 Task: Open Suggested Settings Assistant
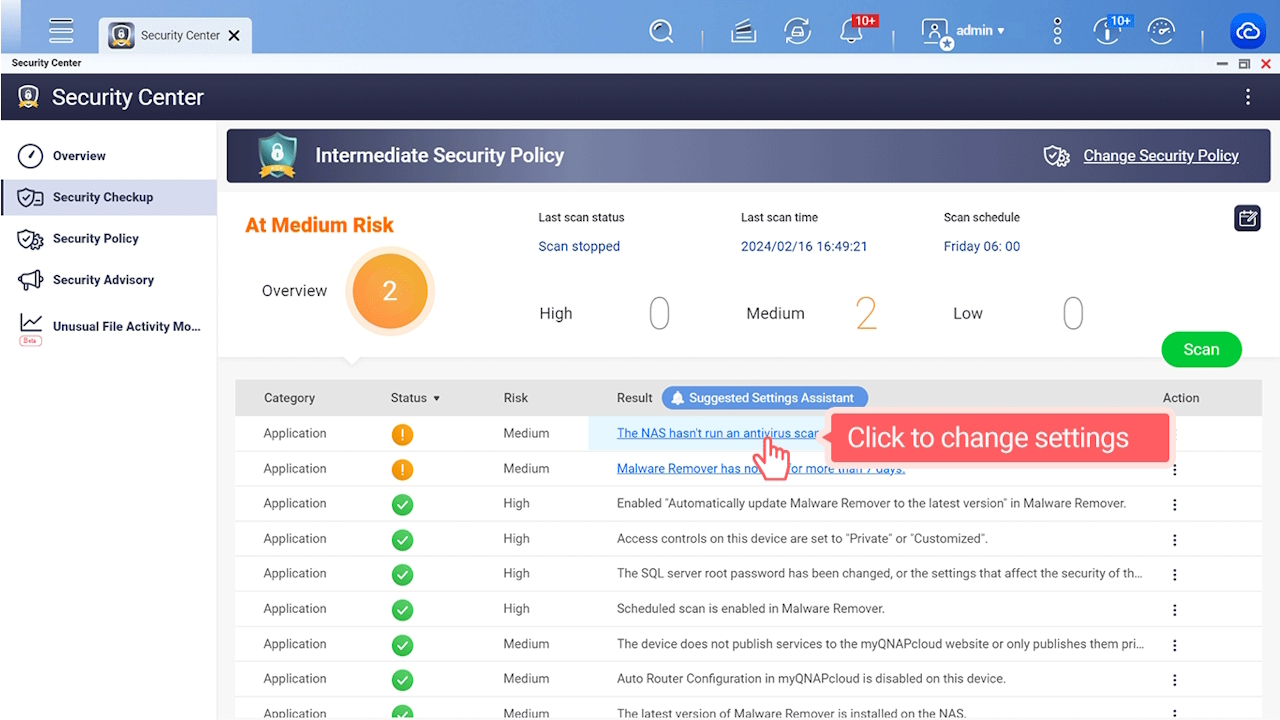(x=764, y=398)
